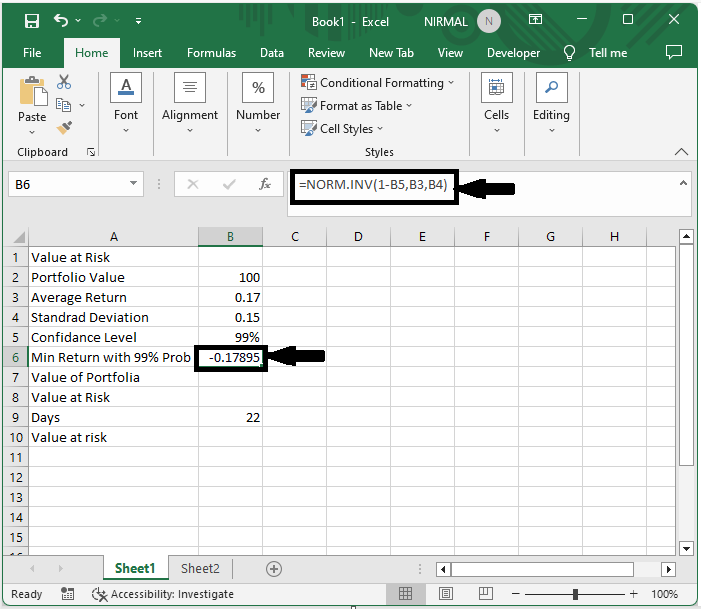The image size is (701, 609).
Task: Expand the Paste options arrow
Action: pyautogui.click(x=32, y=132)
